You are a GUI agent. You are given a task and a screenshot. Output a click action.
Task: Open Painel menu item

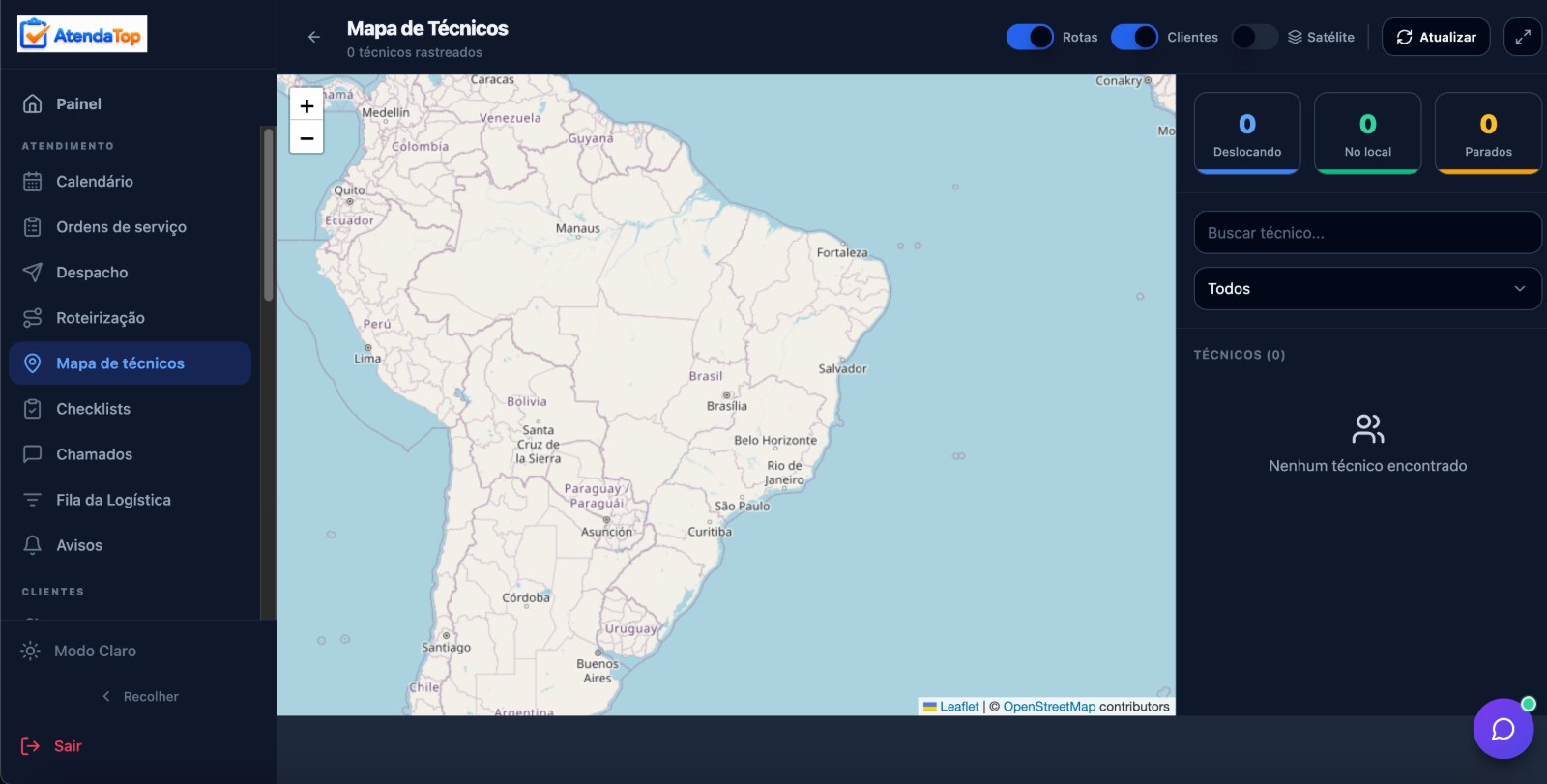pyautogui.click(x=130, y=103)
